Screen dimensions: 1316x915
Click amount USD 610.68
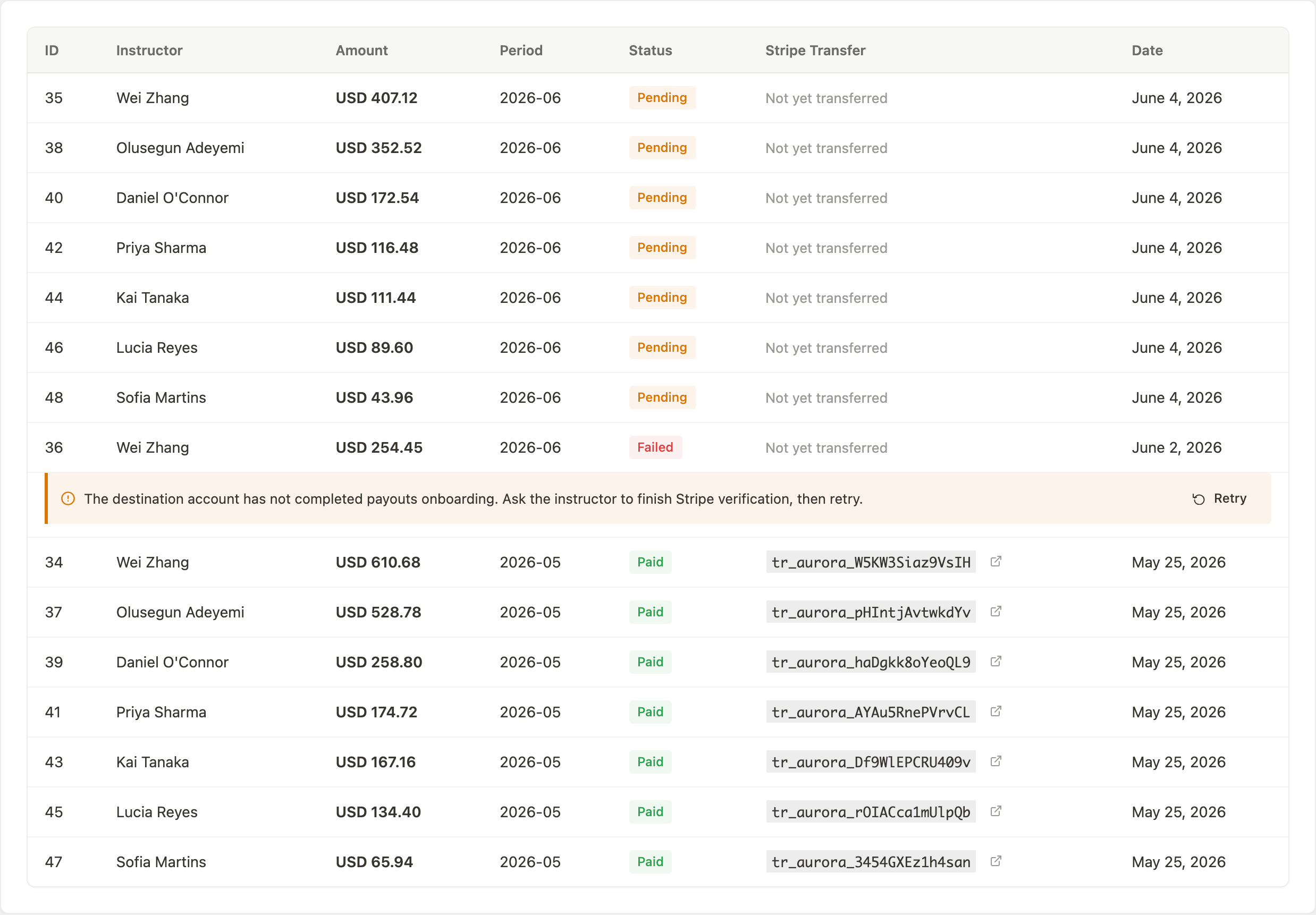(378, 562)
